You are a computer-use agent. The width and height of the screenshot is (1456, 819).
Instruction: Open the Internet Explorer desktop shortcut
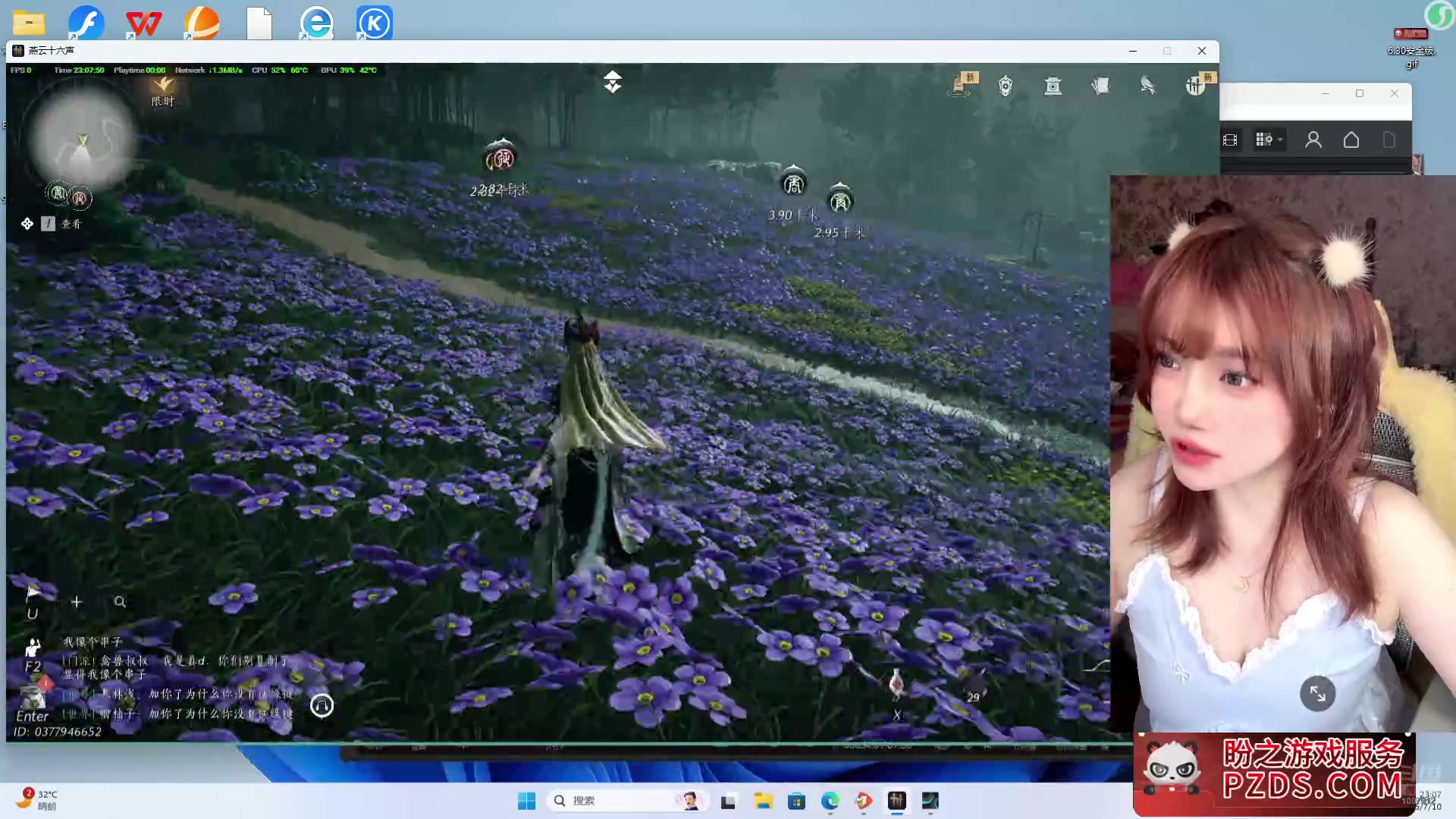point(316,23)
